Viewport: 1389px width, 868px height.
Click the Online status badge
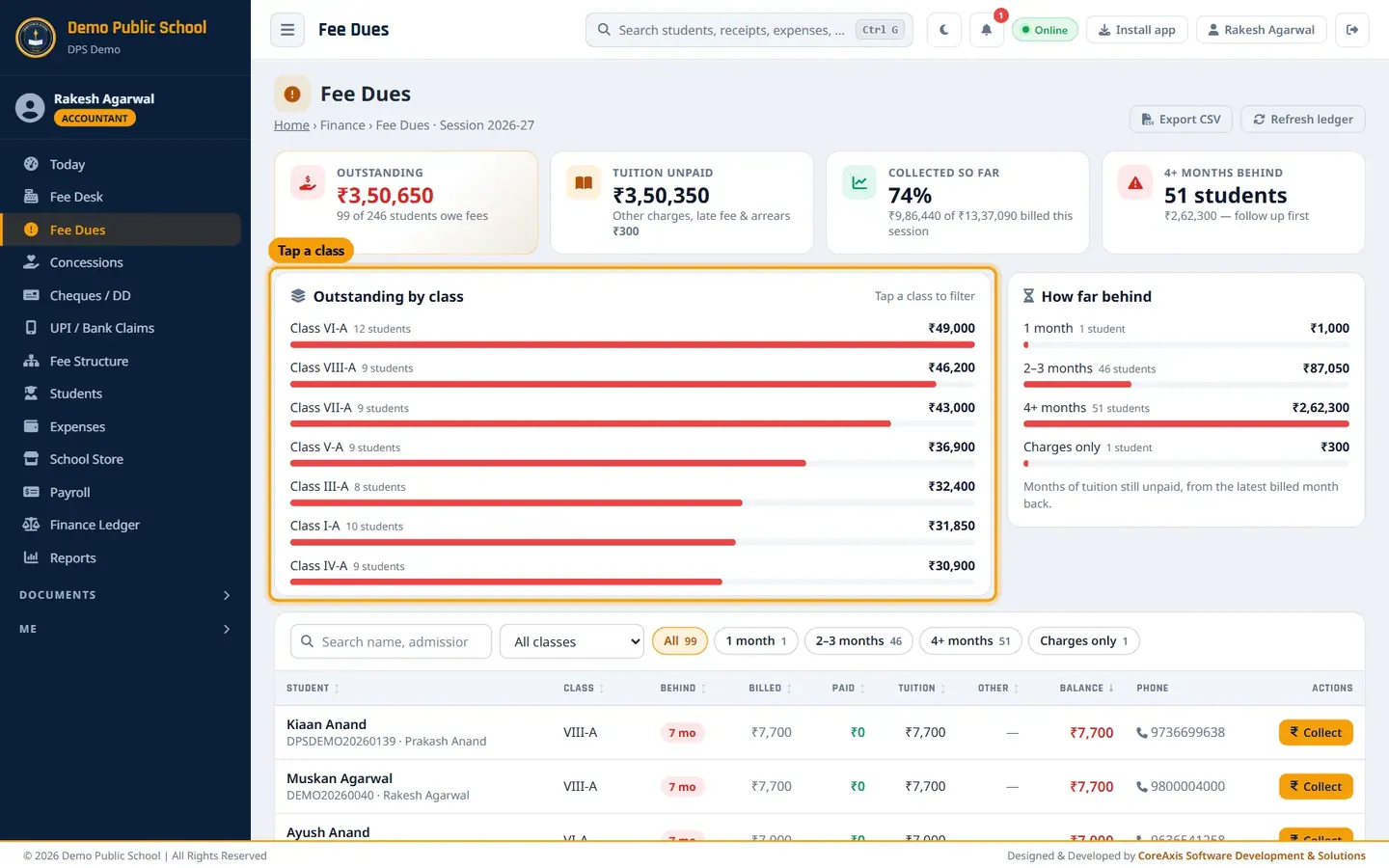point(1045,30)
